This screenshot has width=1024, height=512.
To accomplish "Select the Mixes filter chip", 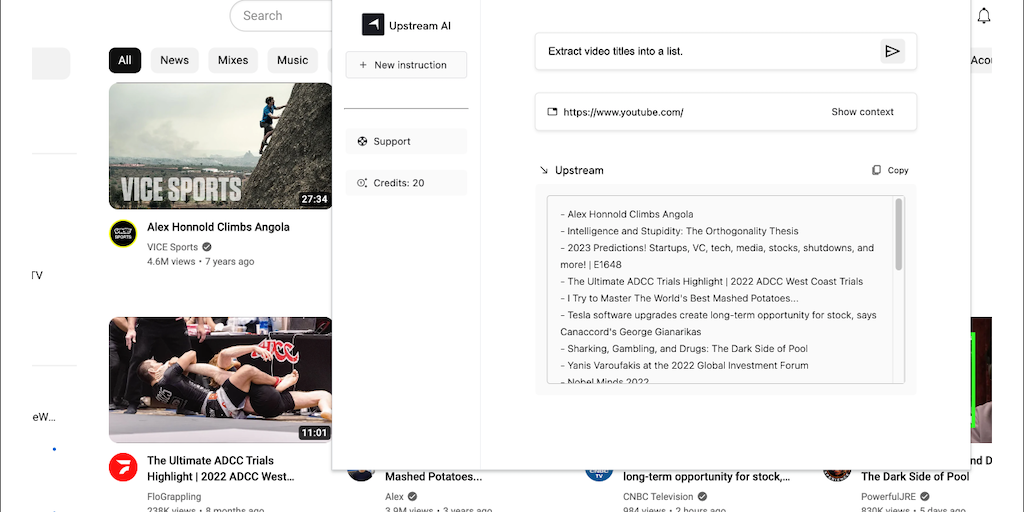I will coord(233,60).
